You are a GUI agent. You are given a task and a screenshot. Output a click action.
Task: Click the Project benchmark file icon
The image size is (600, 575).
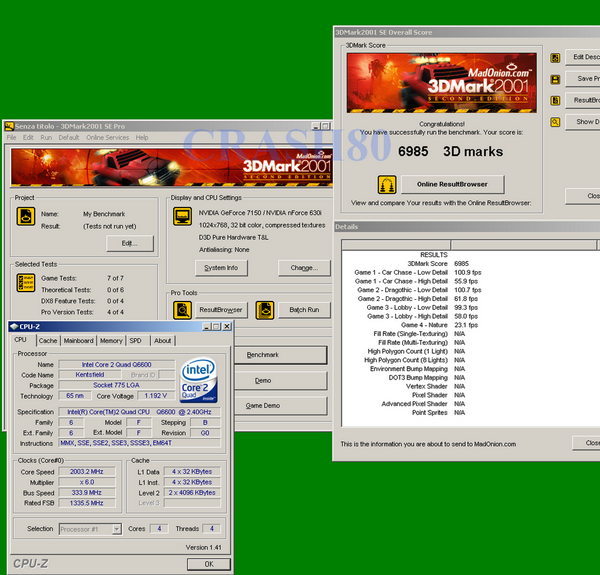[26, 216]
